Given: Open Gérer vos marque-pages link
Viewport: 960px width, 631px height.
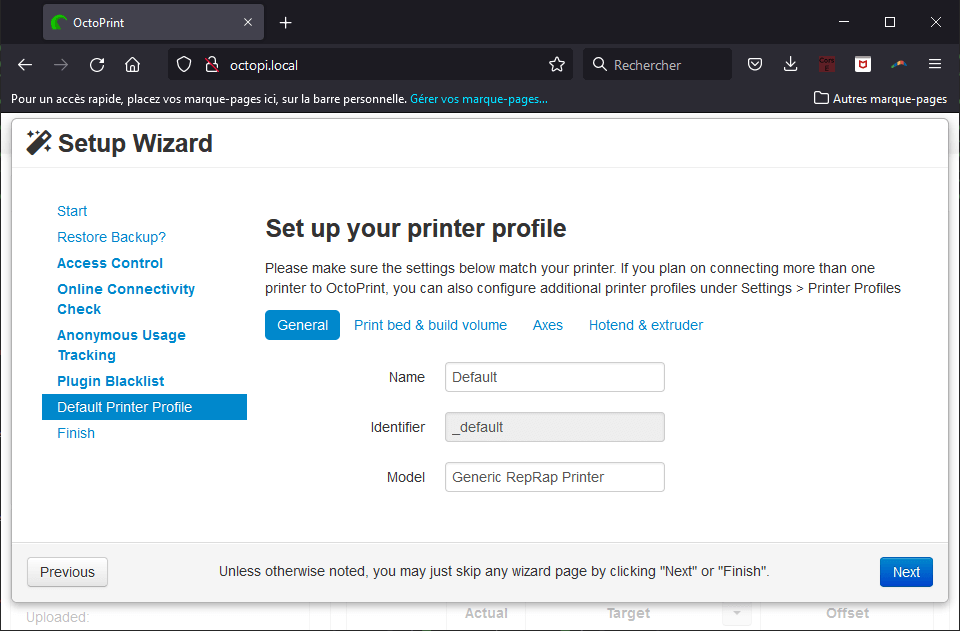Looking at the screenshot, I should (479, 99).
